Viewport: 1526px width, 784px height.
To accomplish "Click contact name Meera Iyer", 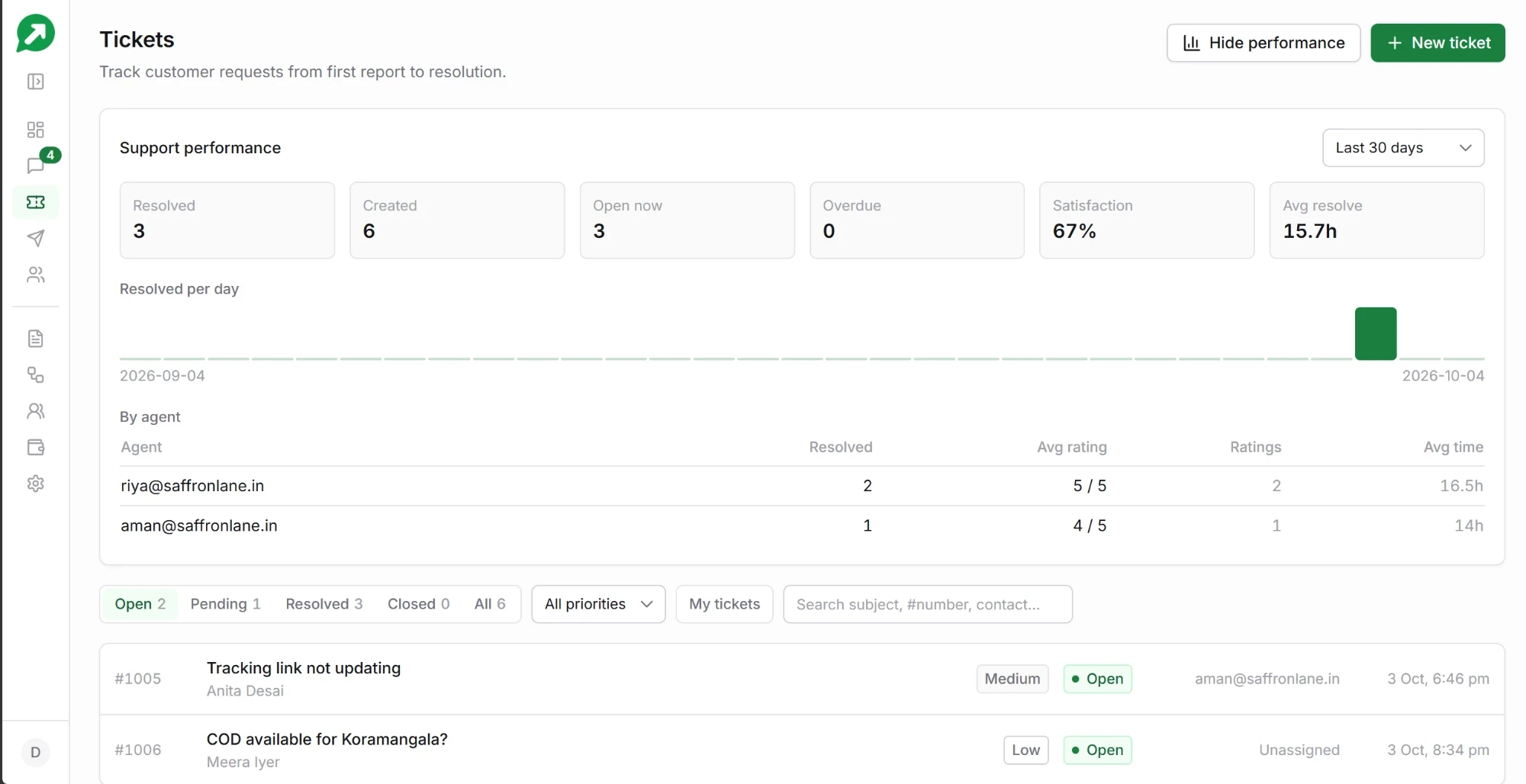I will coord(243,762).
